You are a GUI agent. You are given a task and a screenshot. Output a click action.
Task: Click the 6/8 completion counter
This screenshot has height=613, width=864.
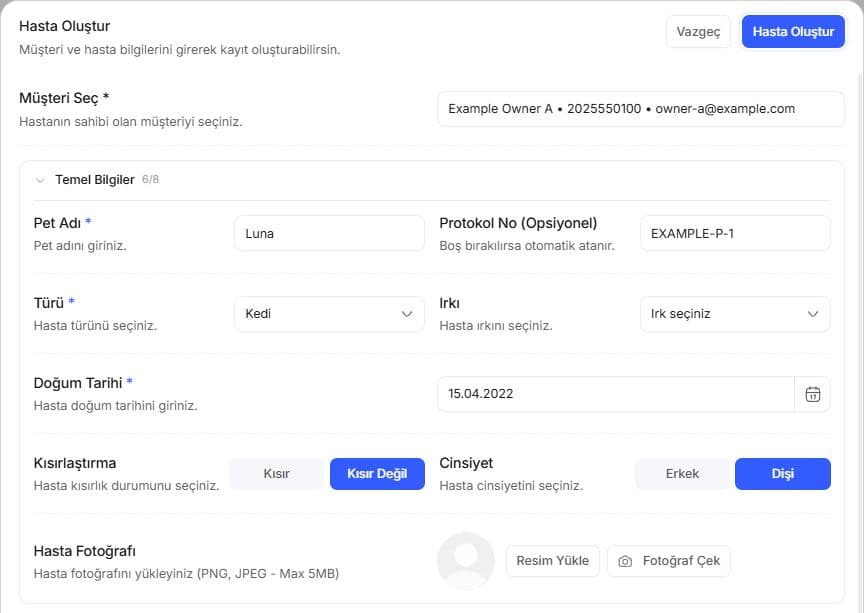[x=150, y=179]
